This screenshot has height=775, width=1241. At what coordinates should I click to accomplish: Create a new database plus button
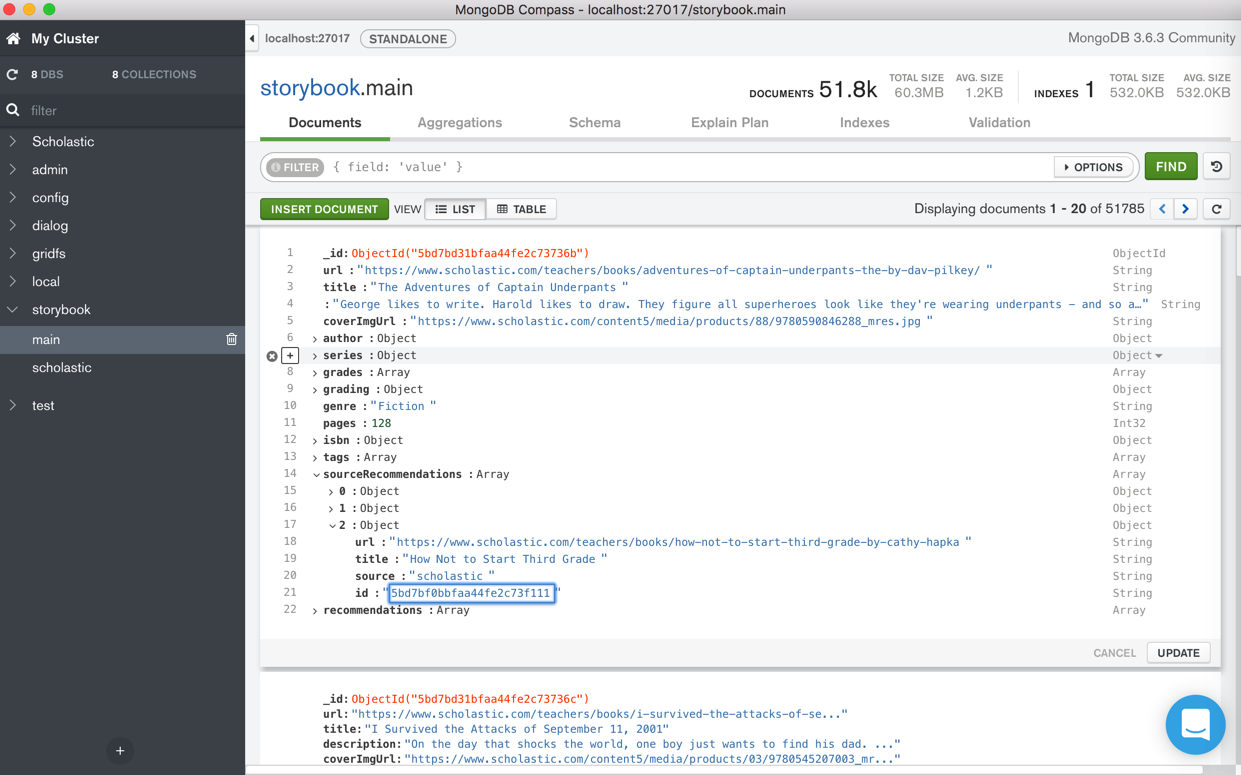(x=120, y=750)
